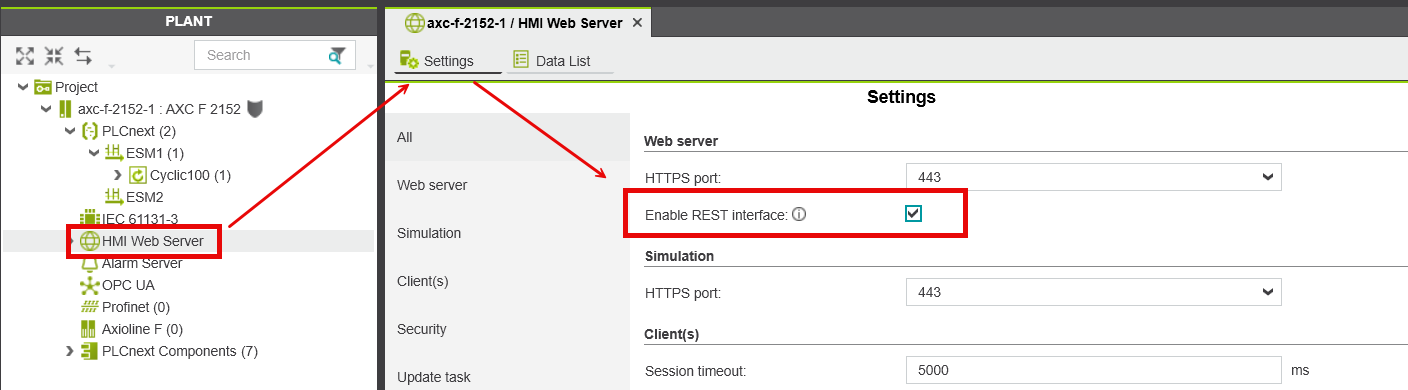Switch to the Data List tab

(560, 61)
